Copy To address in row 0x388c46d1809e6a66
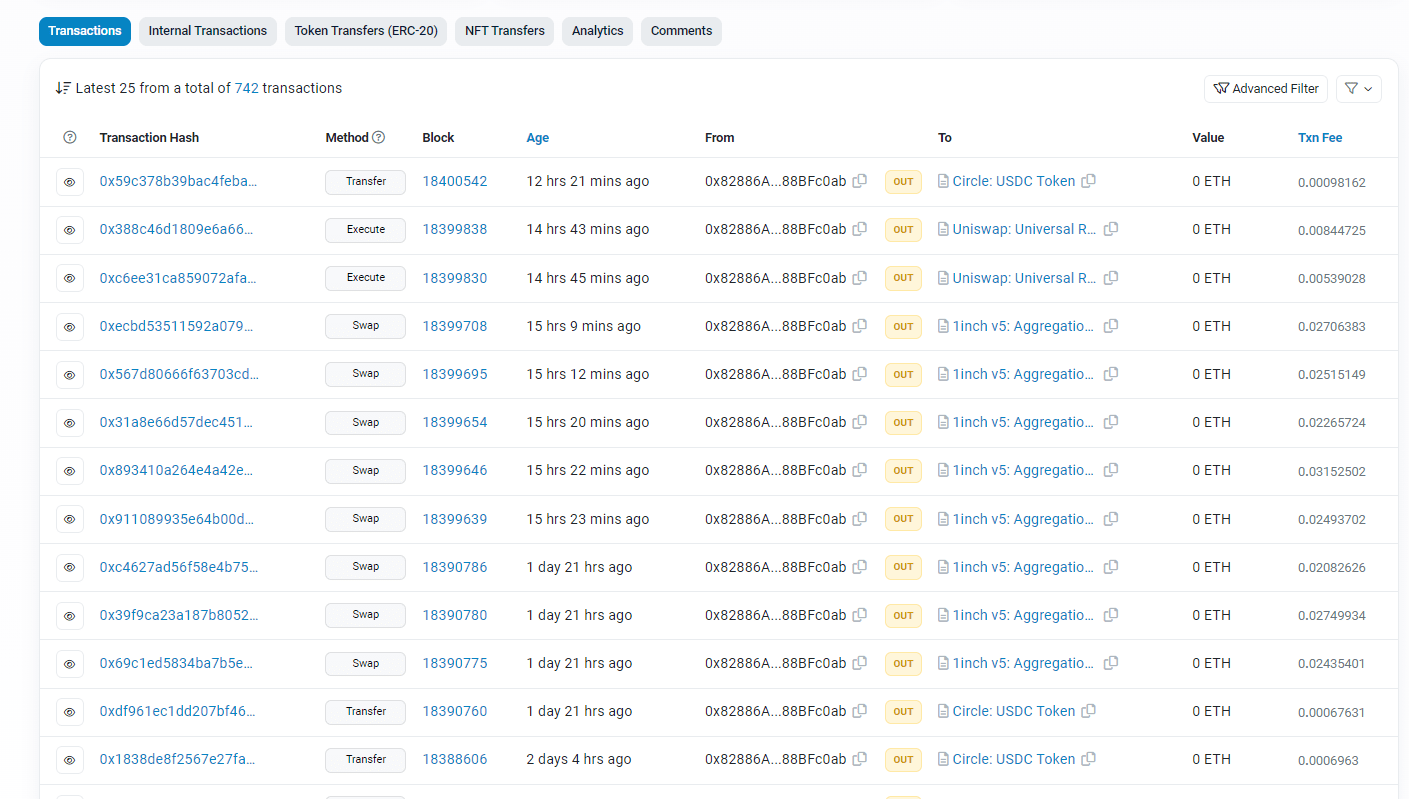The image size is (1409, 799). 1111,229
